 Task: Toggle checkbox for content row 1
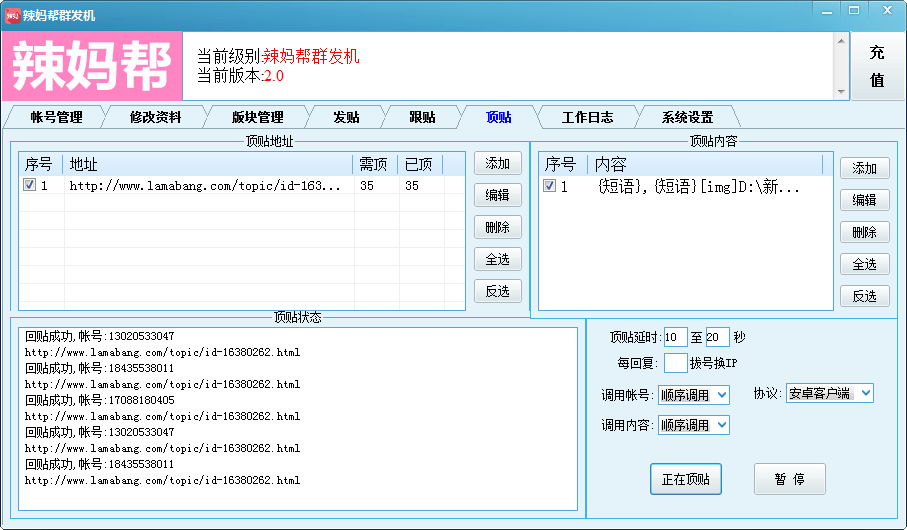pyautogui.click(x=549, y=186)
